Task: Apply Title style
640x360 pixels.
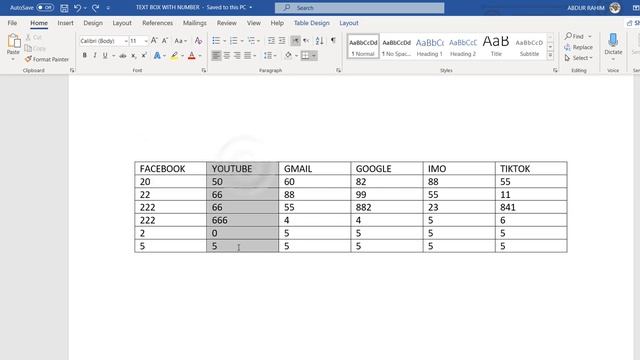Action: 496,47
